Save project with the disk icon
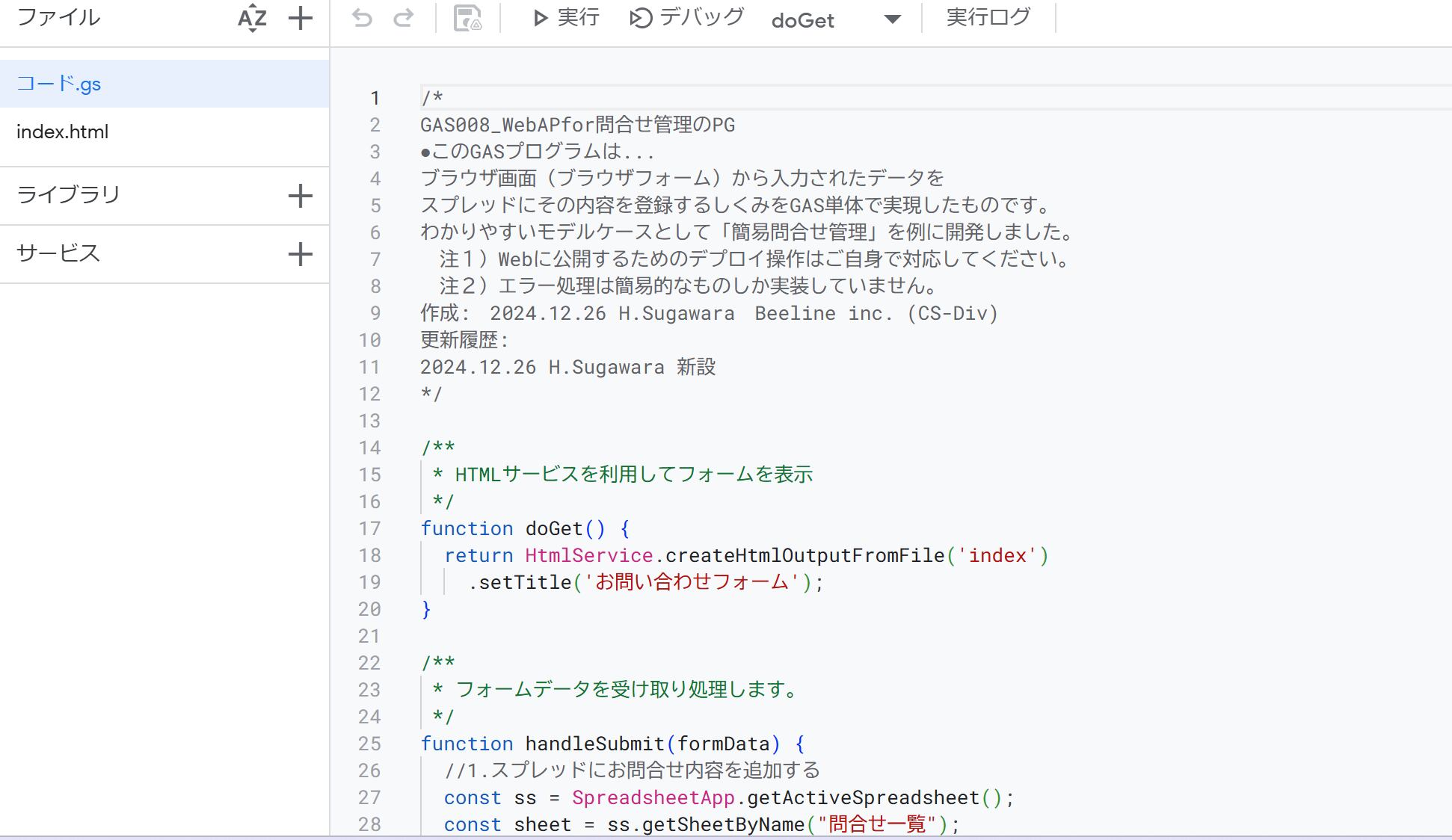 [467, 18]
